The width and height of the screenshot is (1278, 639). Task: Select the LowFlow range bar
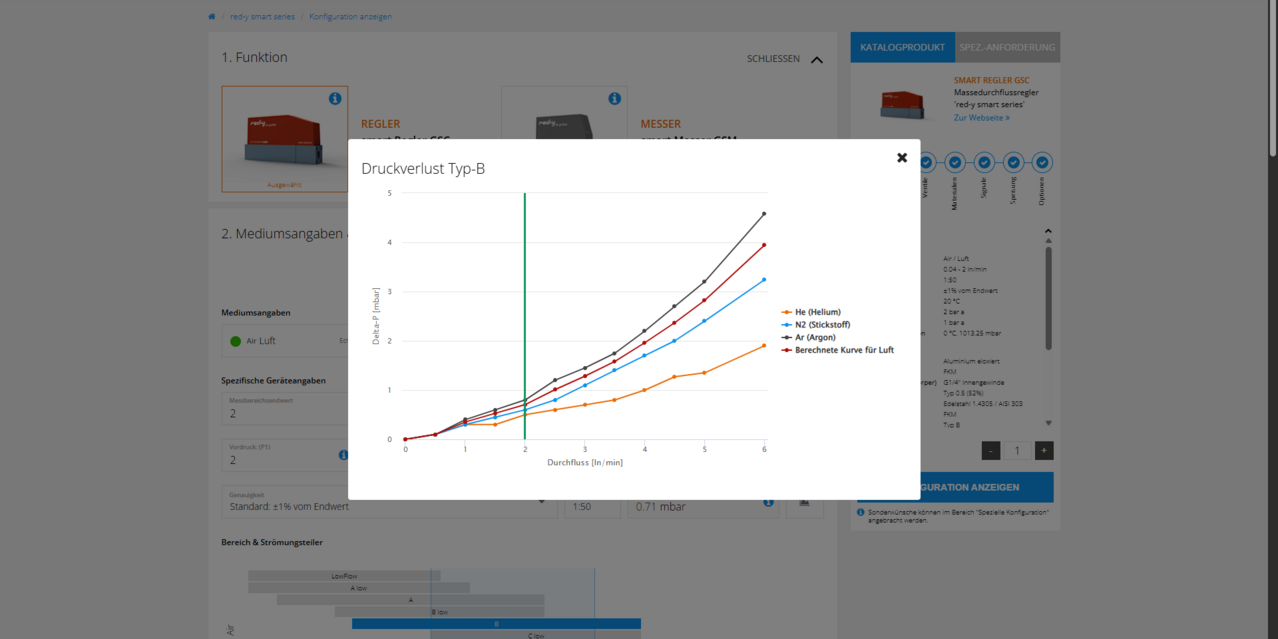click(x=344, y=576)
